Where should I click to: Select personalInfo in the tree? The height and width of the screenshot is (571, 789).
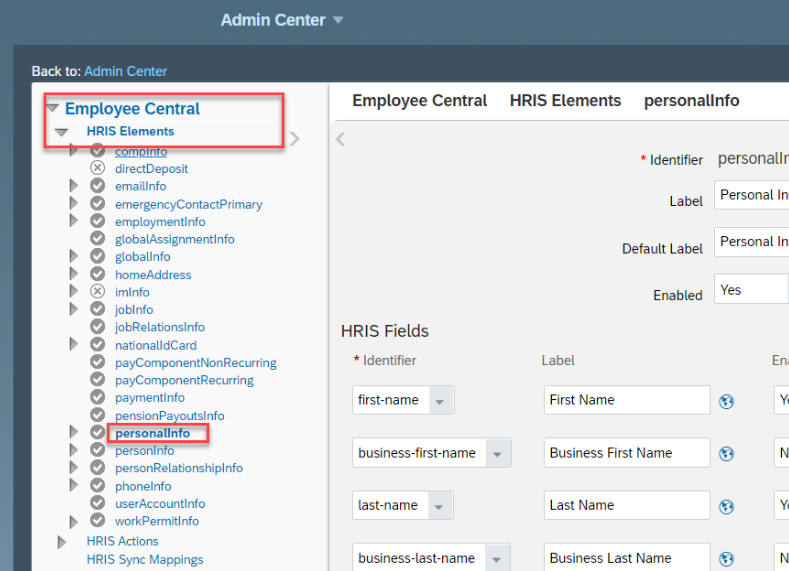(x=152, y=433)
